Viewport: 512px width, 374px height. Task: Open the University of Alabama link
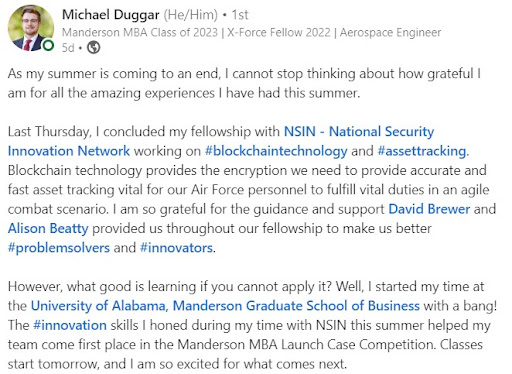click(x=98, y=306)
